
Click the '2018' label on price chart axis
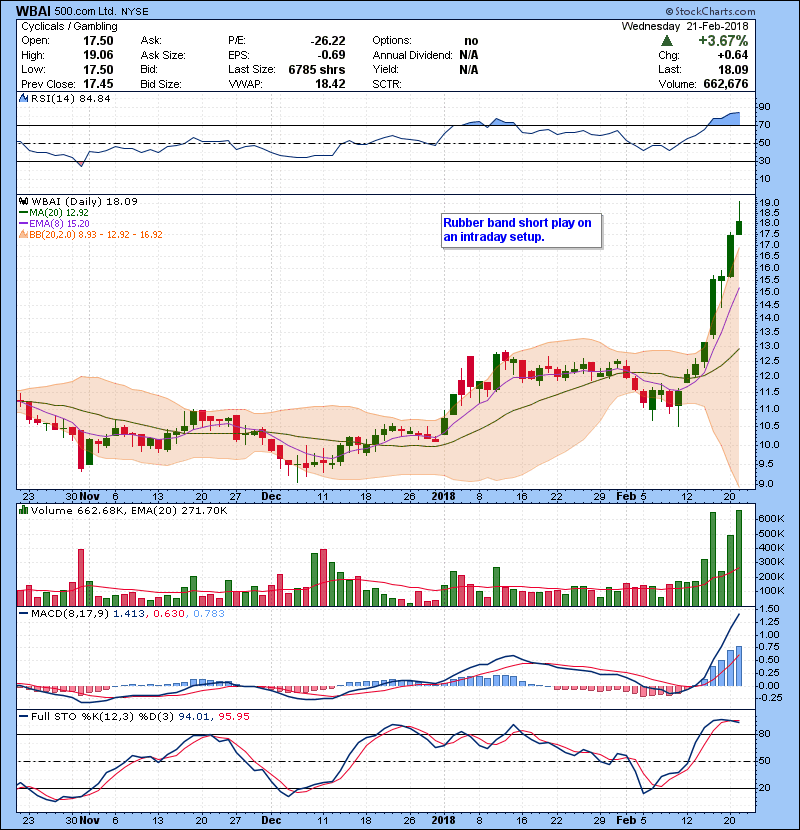(x=444, y=497)
